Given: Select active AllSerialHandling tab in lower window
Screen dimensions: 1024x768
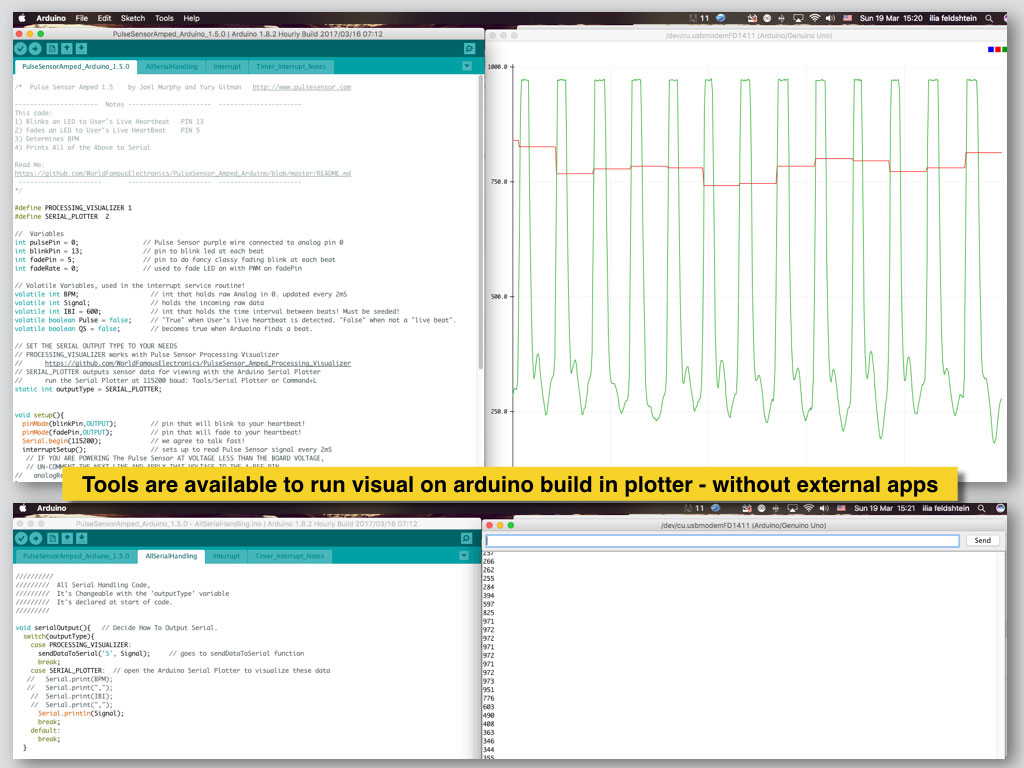Looking at the screenshot, I should (x=171, y=556).
